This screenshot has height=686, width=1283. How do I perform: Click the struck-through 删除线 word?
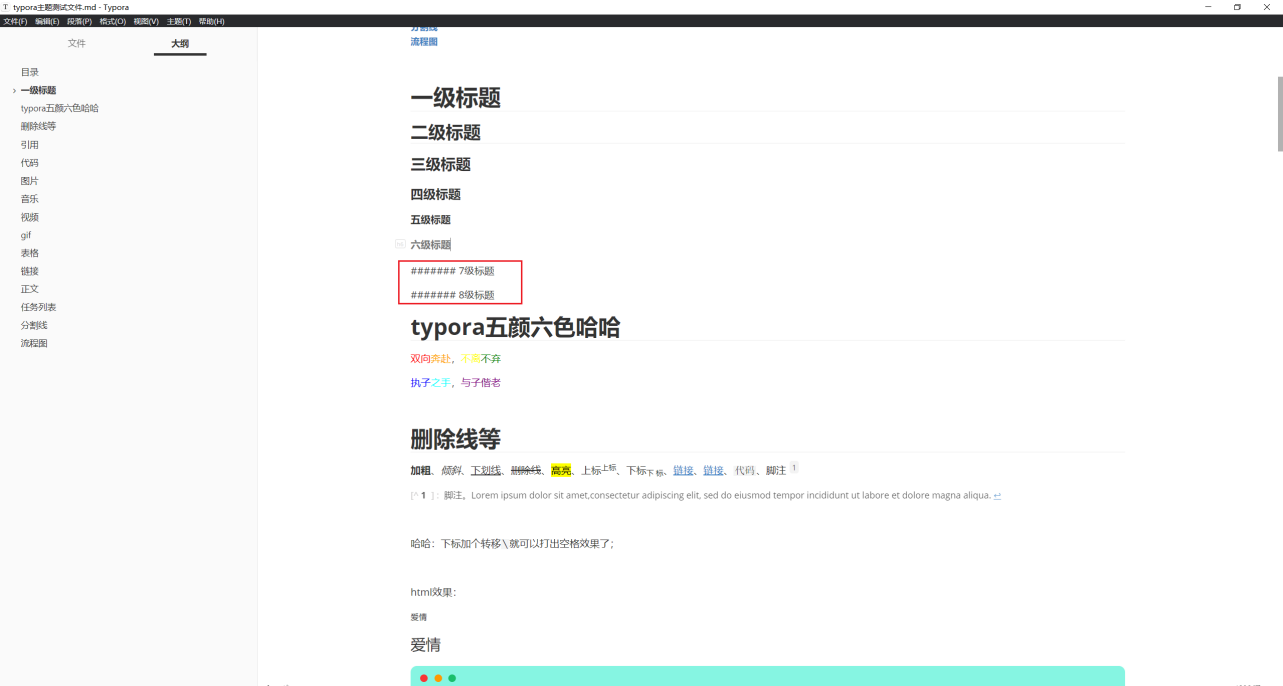coord(526,470)
